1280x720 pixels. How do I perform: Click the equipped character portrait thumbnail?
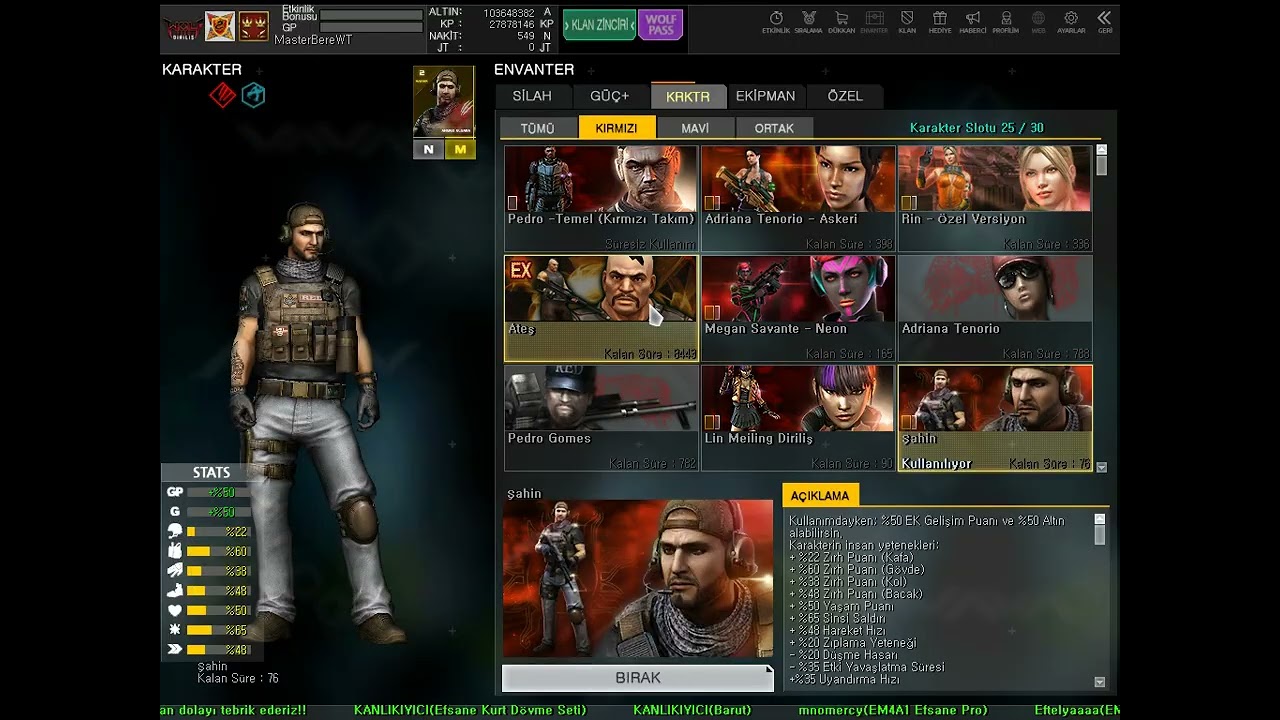[x=444, y=102]
